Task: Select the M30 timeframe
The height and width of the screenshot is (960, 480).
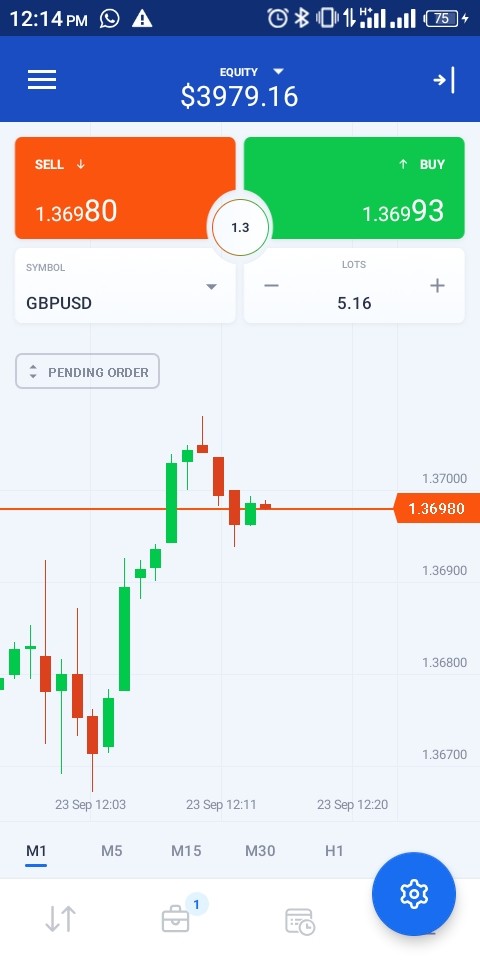Action: click(260, 850)
